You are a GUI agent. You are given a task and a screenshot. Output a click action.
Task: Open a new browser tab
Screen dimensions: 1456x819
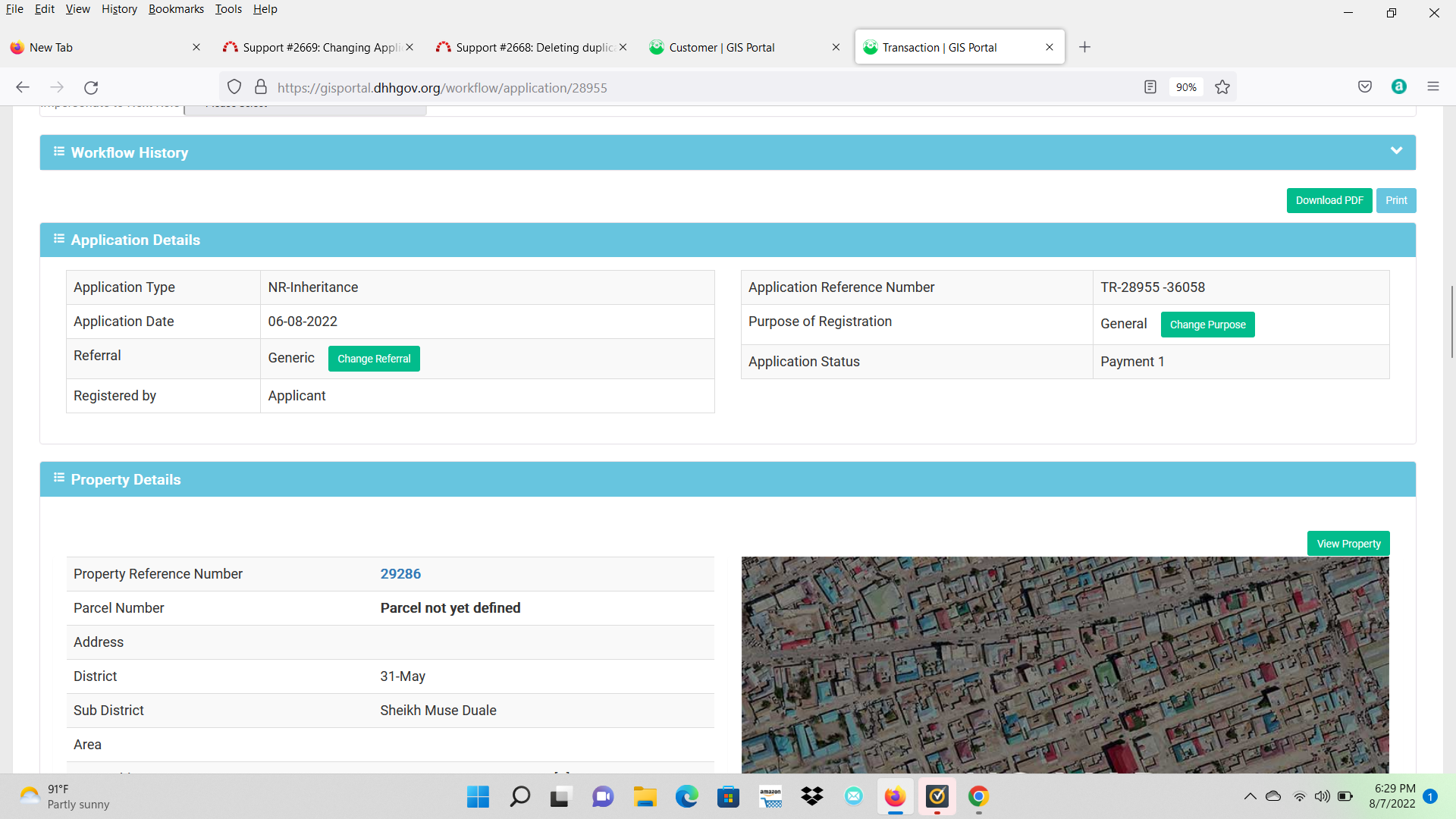[1085, 47]
